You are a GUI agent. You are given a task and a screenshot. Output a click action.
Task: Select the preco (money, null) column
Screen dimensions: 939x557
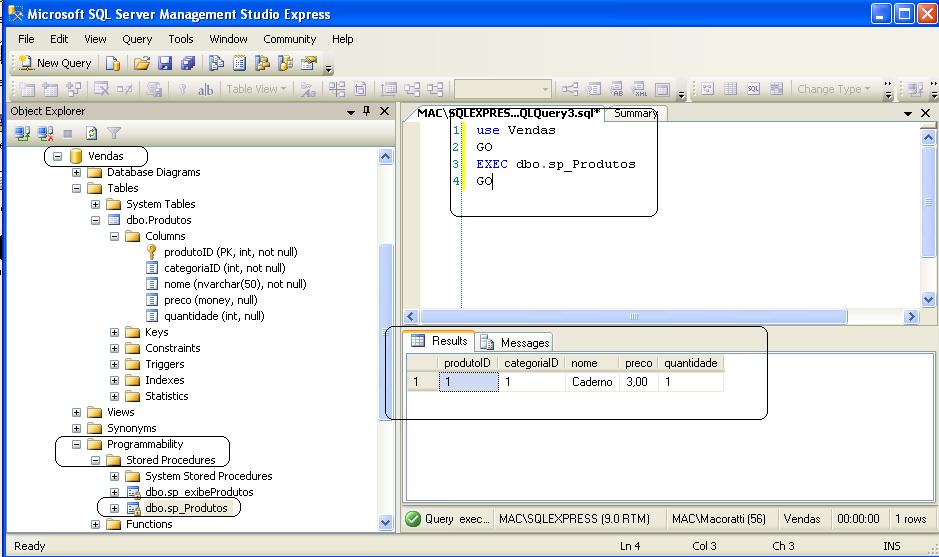[x=211, y=300]
